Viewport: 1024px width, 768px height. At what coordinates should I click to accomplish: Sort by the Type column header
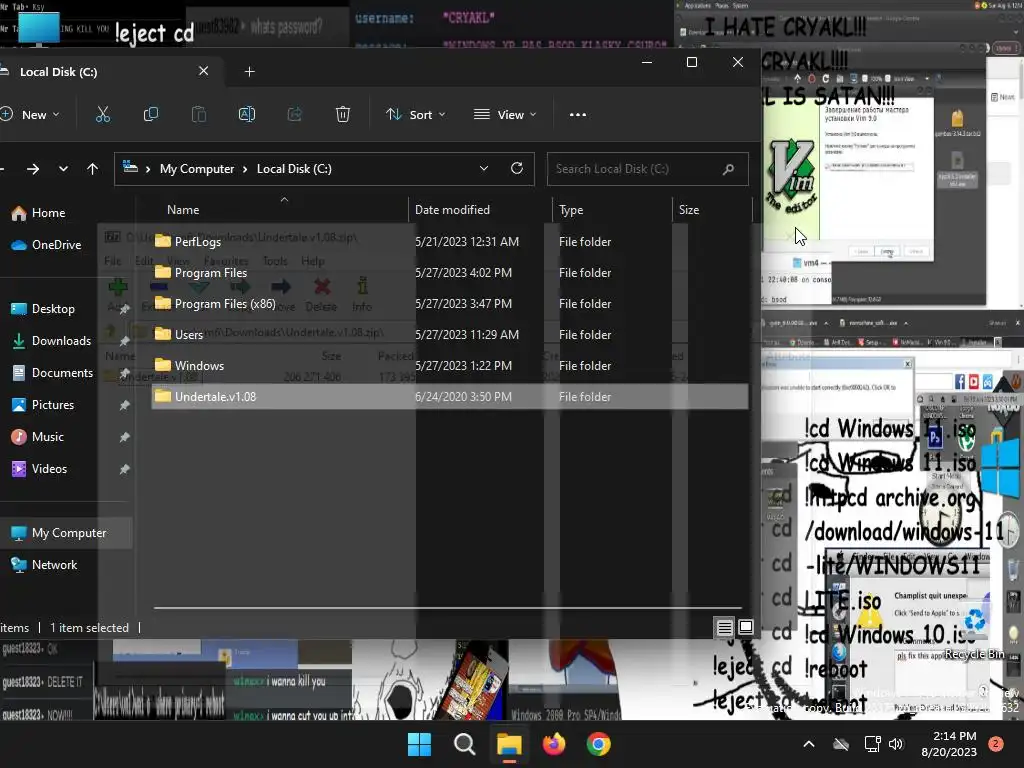pos(571,210)
